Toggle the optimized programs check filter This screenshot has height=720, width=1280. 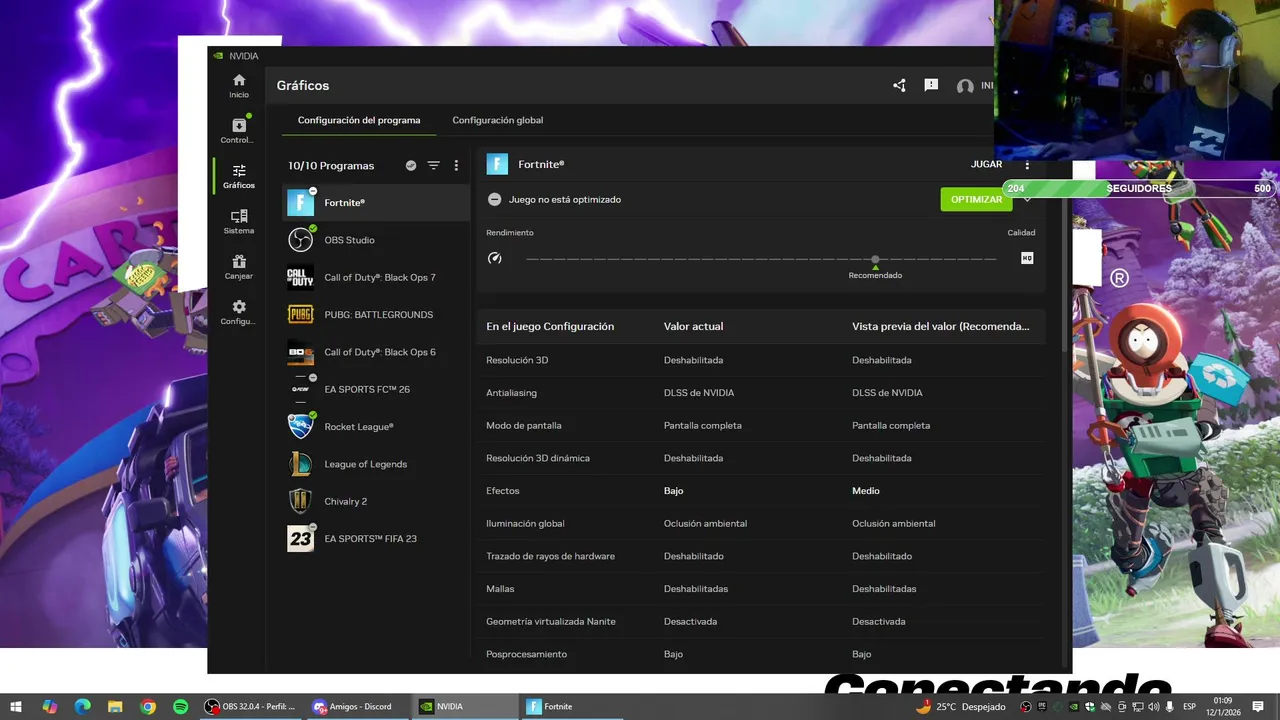411,165
